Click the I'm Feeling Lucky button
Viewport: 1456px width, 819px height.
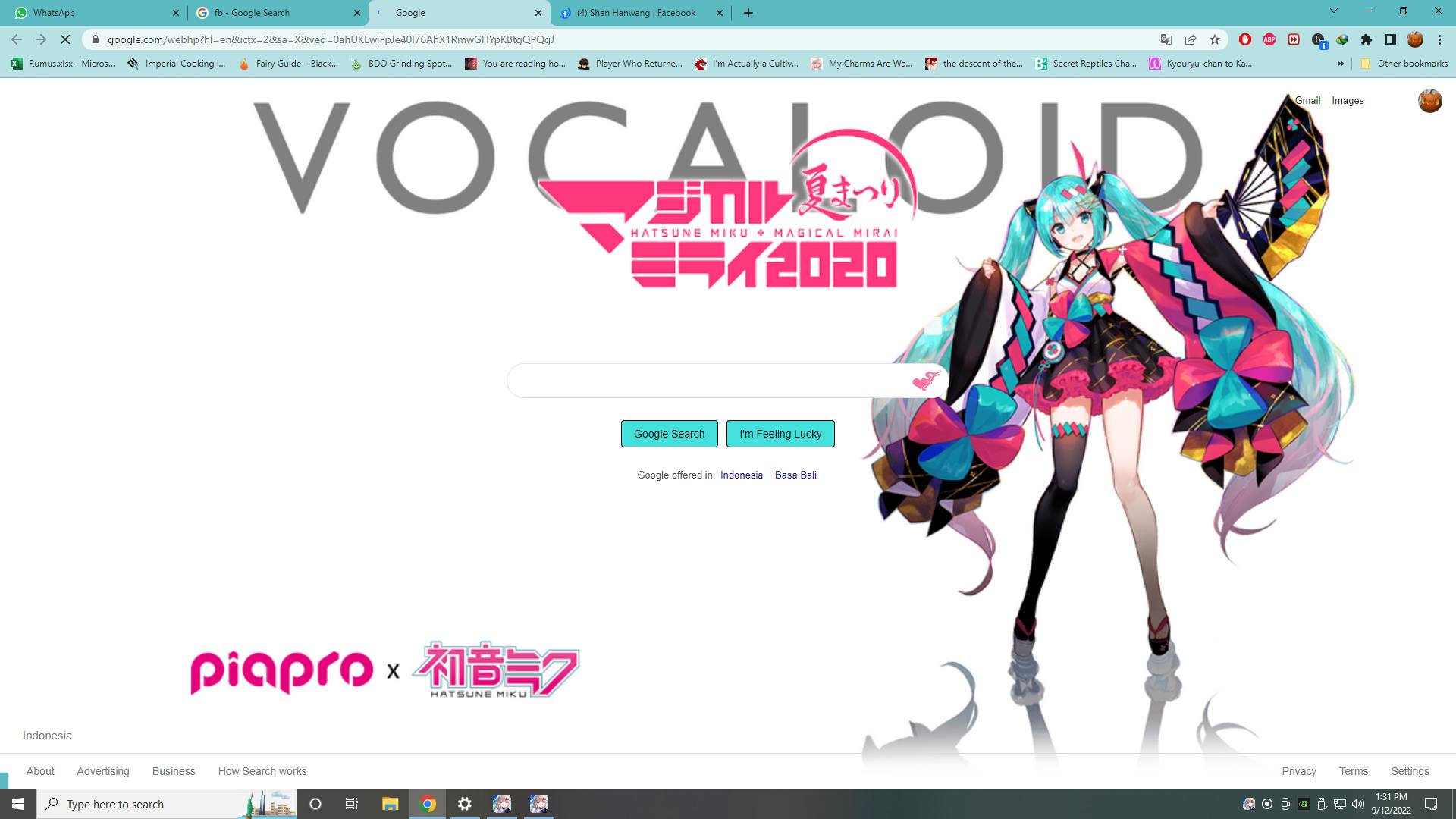pyautogui.click(x=780, y=434)
